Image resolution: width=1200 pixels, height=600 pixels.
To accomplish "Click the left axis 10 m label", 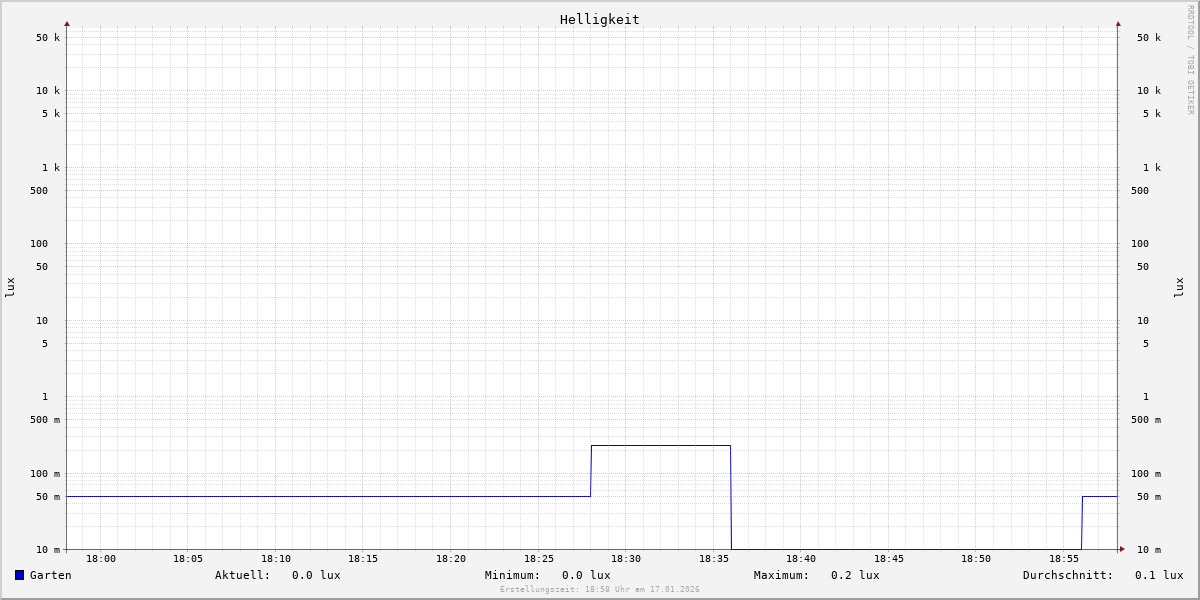I will click(48, 550).
